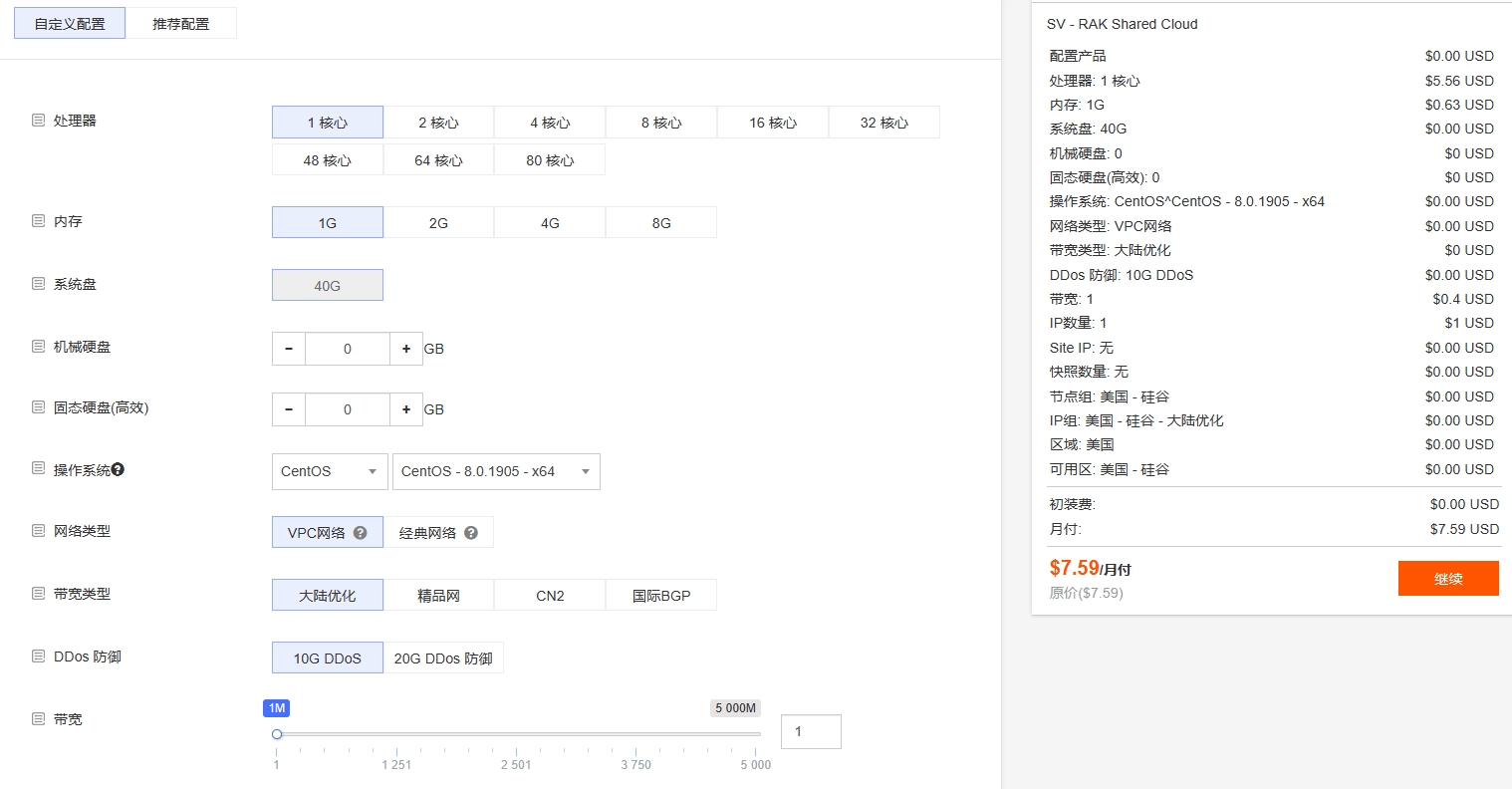Image resolution: width=1512 pixels, height=789 pixels.
Task: Select CN2 bandwidth type
Action: point(550,596)
